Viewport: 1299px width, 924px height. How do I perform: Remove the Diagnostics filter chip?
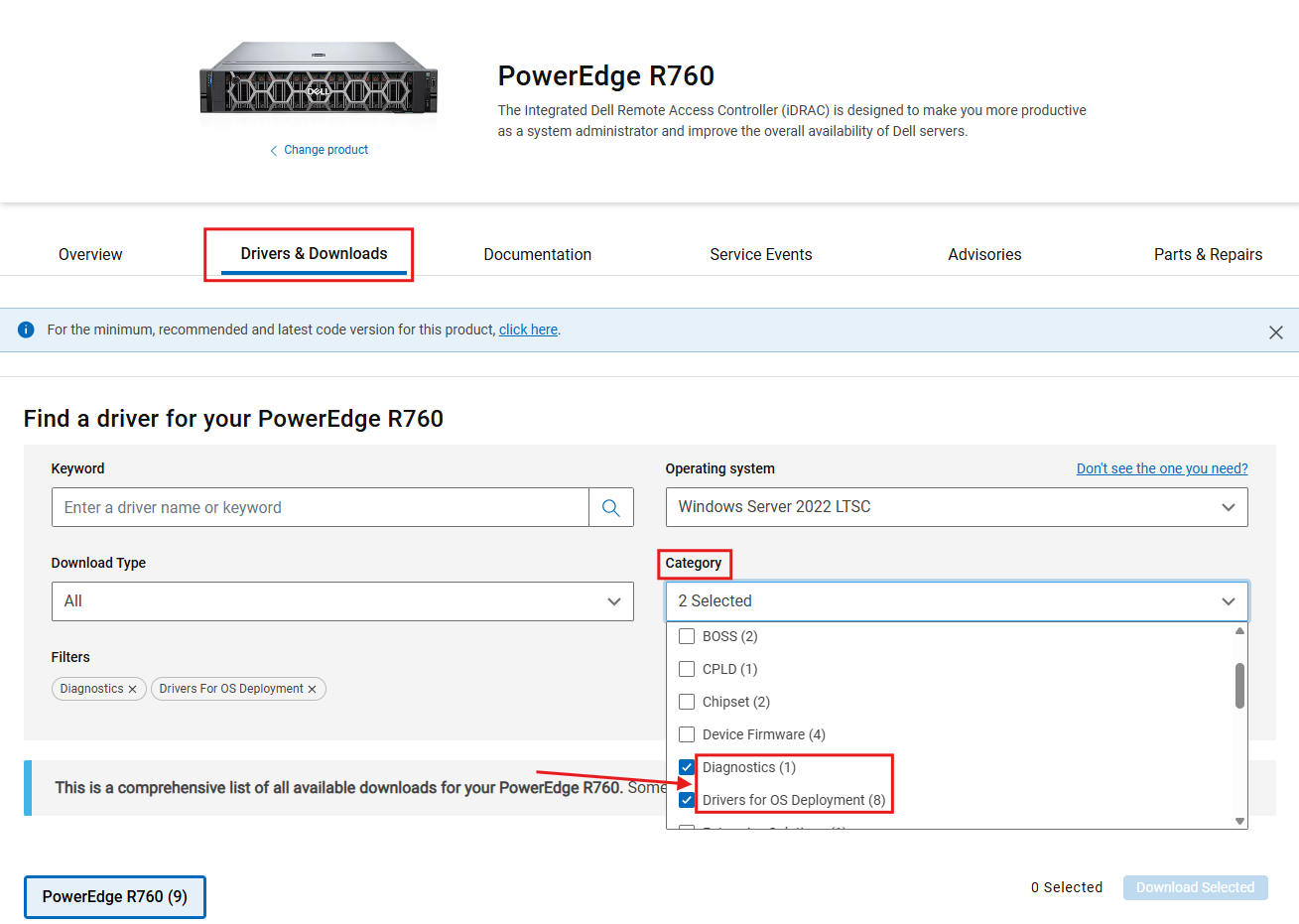pyautogui.click(x=132, y=688)
